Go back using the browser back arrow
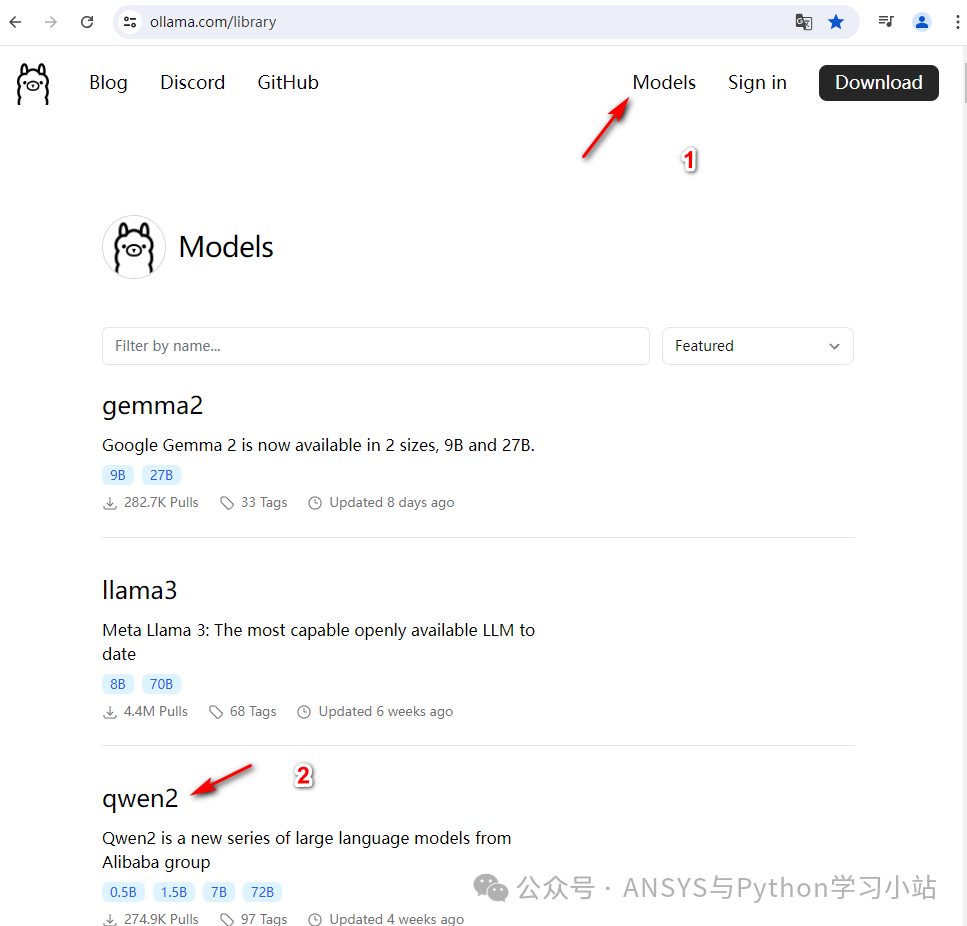 tap(15, 22)
